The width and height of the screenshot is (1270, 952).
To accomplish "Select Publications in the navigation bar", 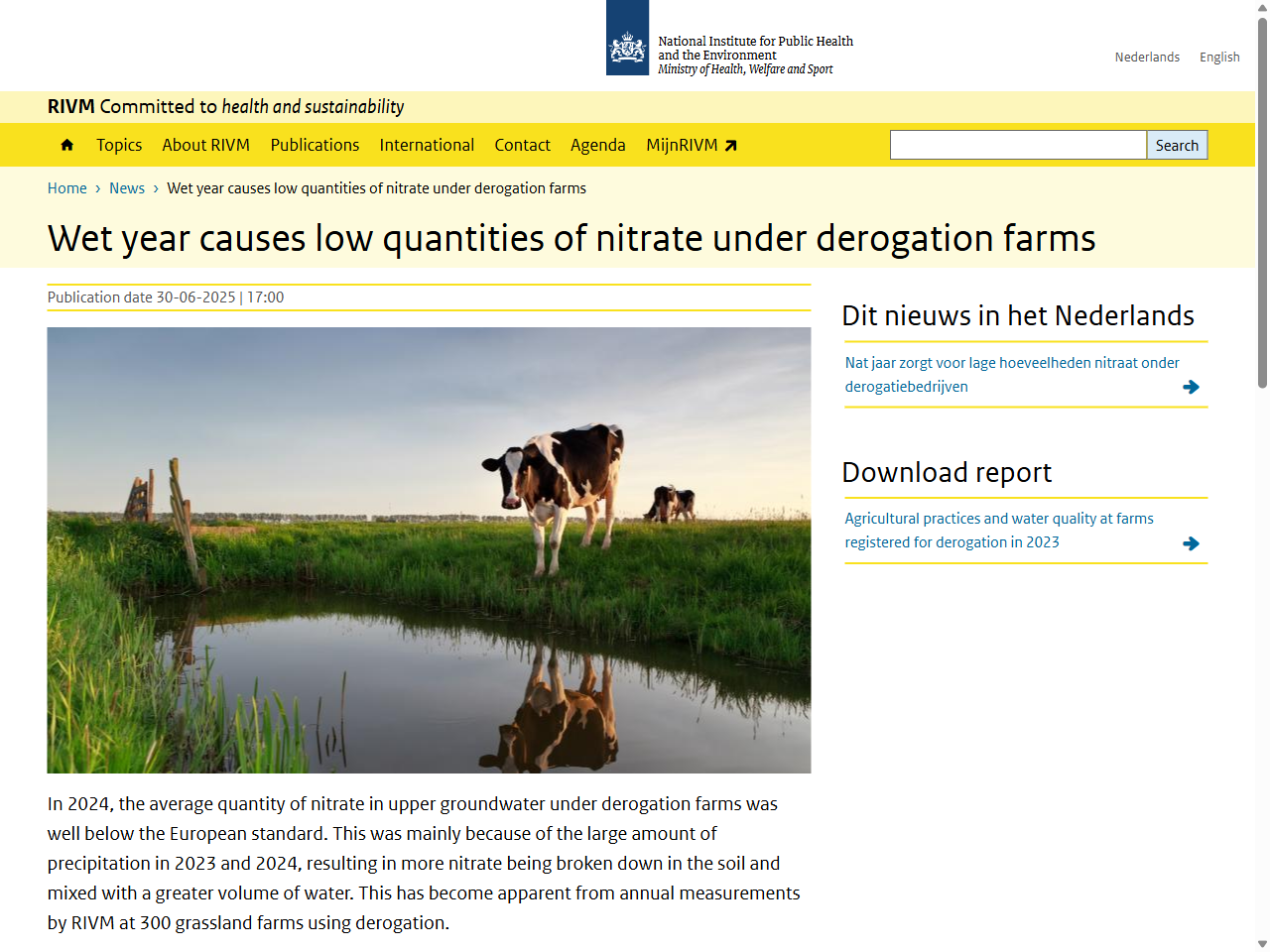I will click(x=315, y=145).
